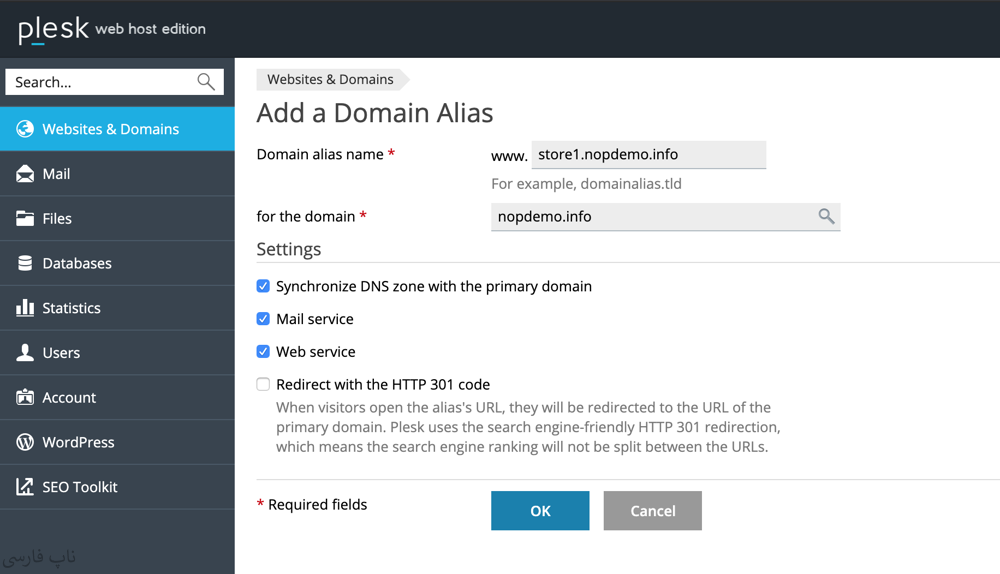Click the Domain alias name input field

[x=648, y=155]
